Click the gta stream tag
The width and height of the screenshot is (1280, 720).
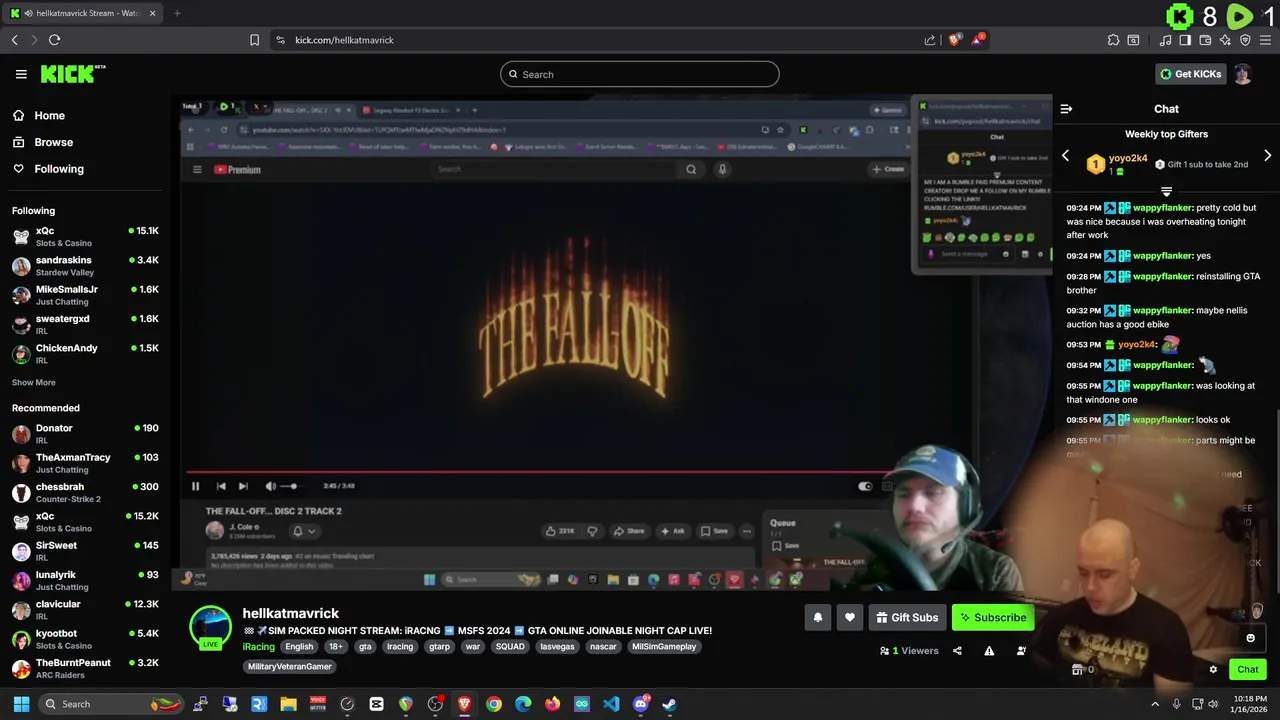click(x=365, y=647)
